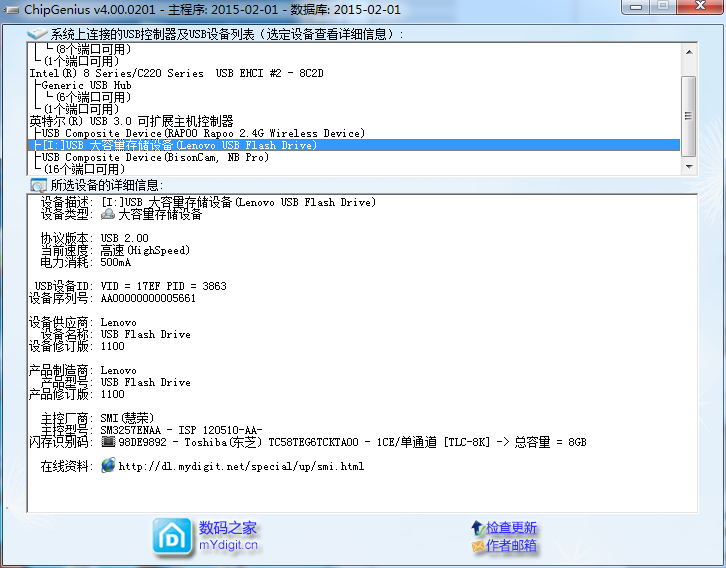
Task: Click the SM3257ENAA controller model text
Action: point(182,430)
